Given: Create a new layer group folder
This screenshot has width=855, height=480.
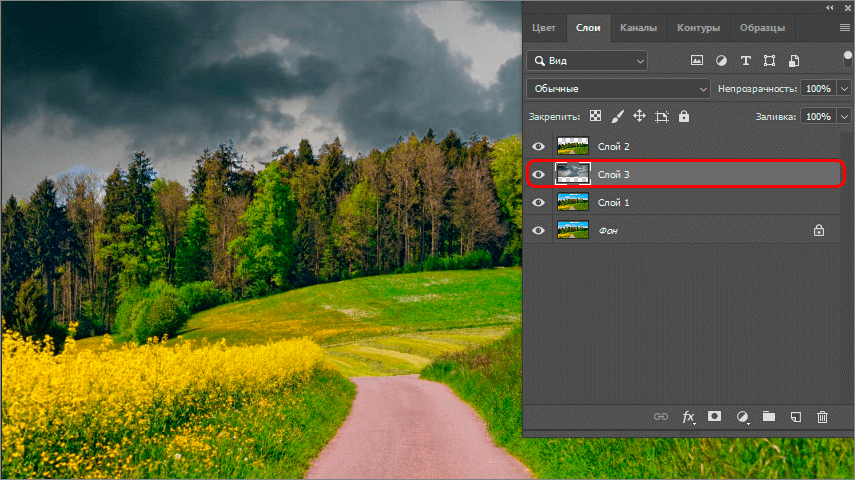Looking at the screenshot, I should coord(769,416).
